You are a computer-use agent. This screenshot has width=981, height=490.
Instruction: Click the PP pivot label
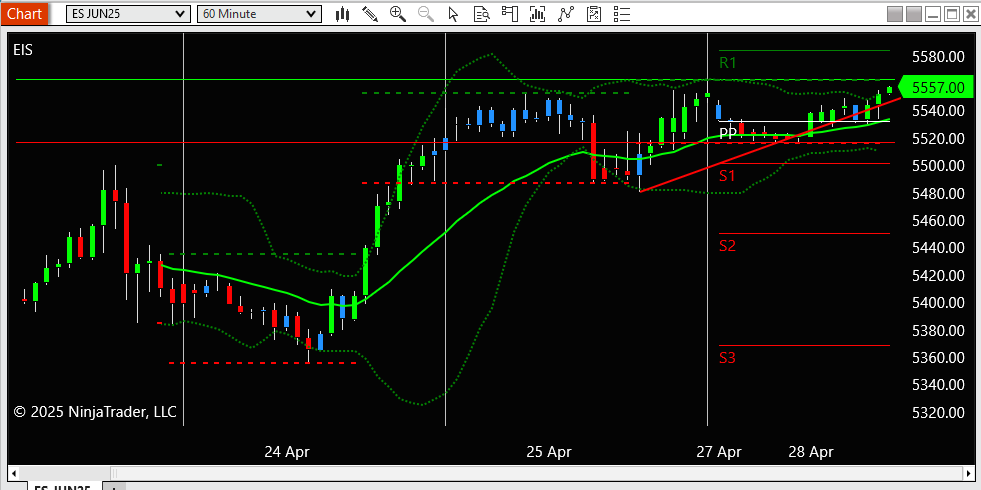728,133
